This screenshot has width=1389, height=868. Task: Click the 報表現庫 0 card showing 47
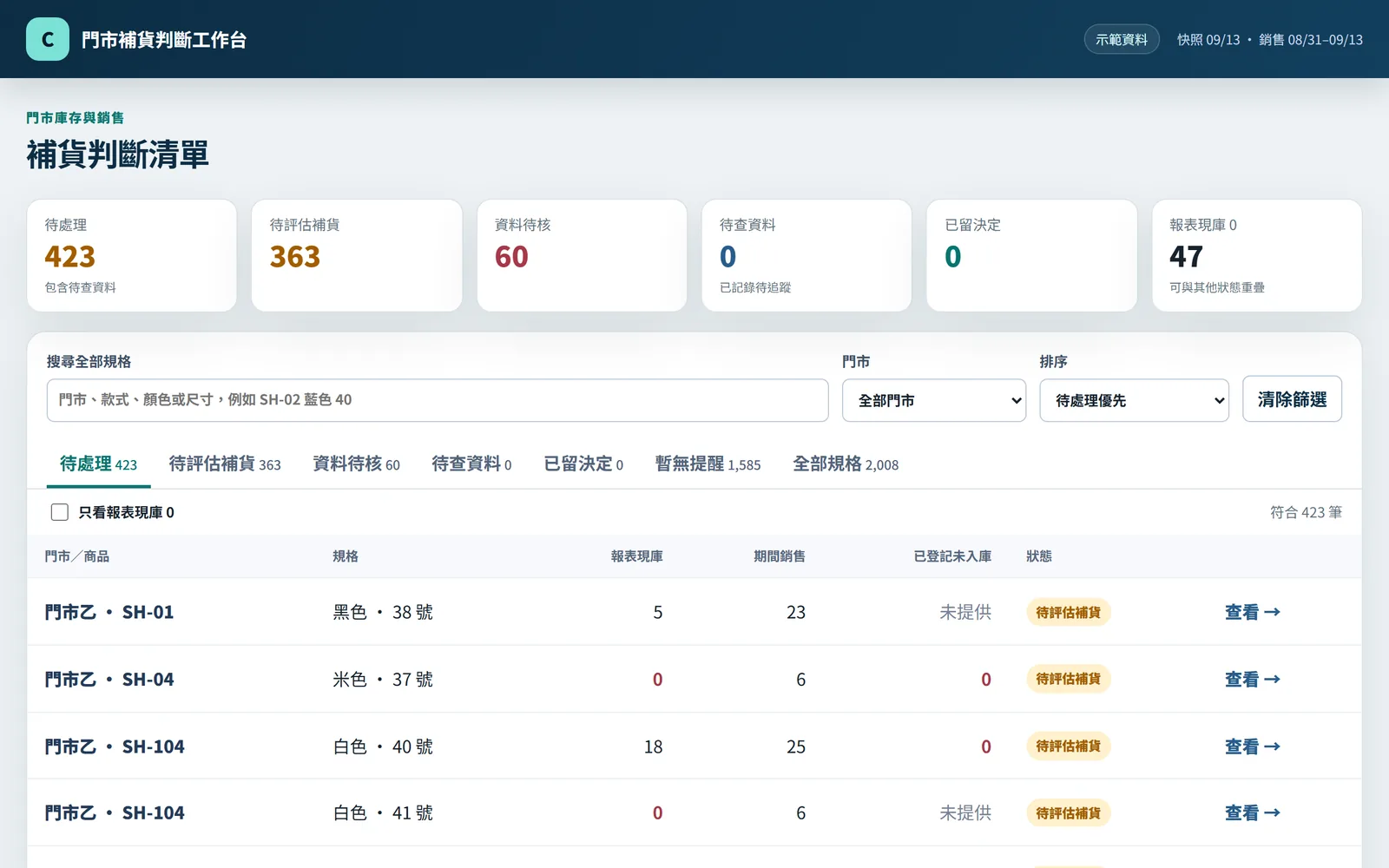[1256, 255]
